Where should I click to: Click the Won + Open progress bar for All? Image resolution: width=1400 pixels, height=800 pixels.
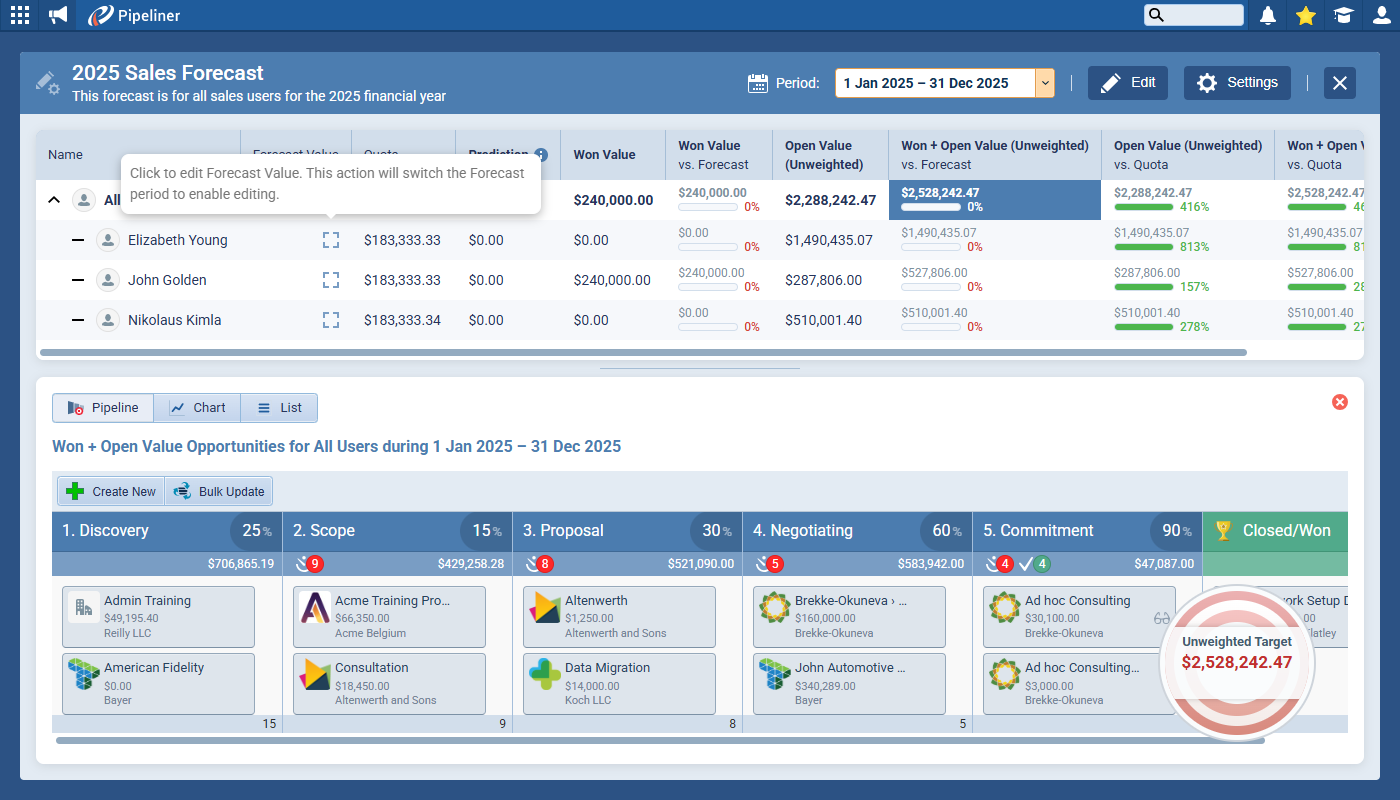tap(929, 207)
